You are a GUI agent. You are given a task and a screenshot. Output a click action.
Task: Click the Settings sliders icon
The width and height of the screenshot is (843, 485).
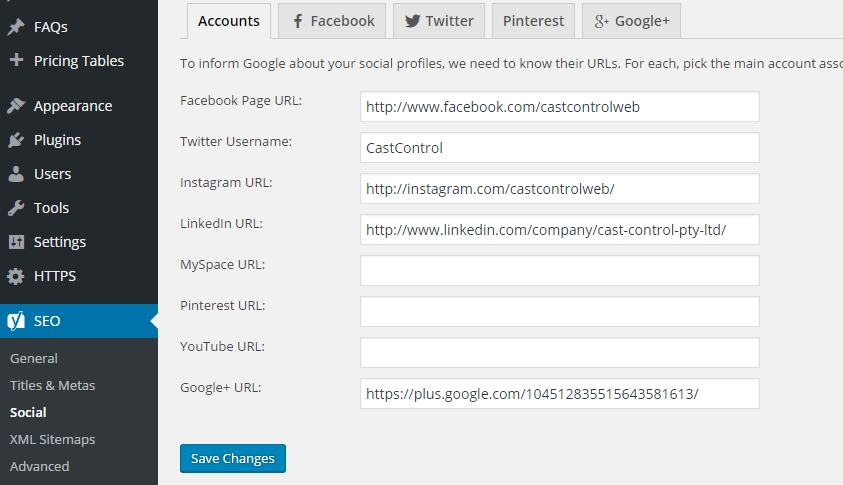[x=16, y=242]
